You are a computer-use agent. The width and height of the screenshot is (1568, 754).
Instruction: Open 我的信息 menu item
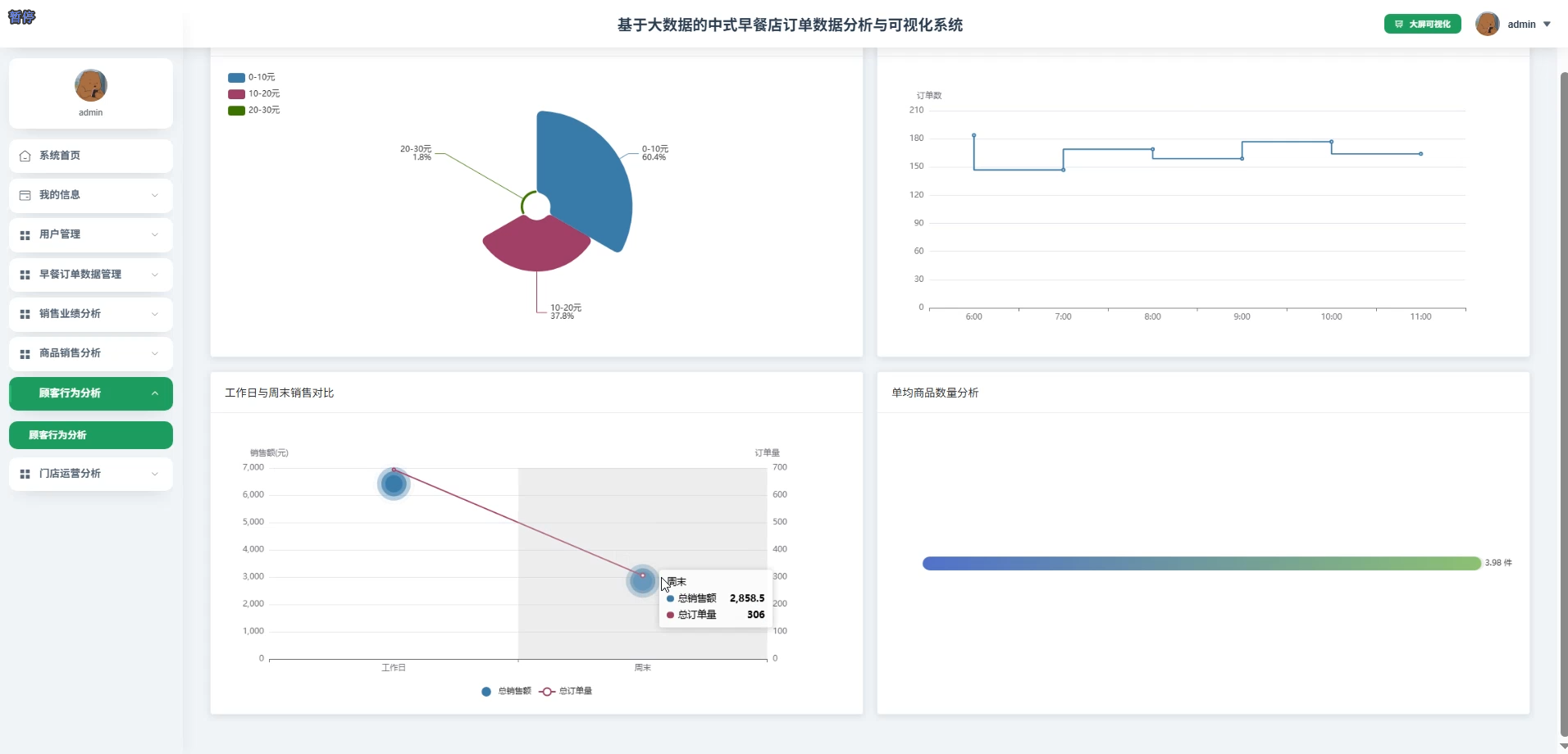(x=91, y=195)
